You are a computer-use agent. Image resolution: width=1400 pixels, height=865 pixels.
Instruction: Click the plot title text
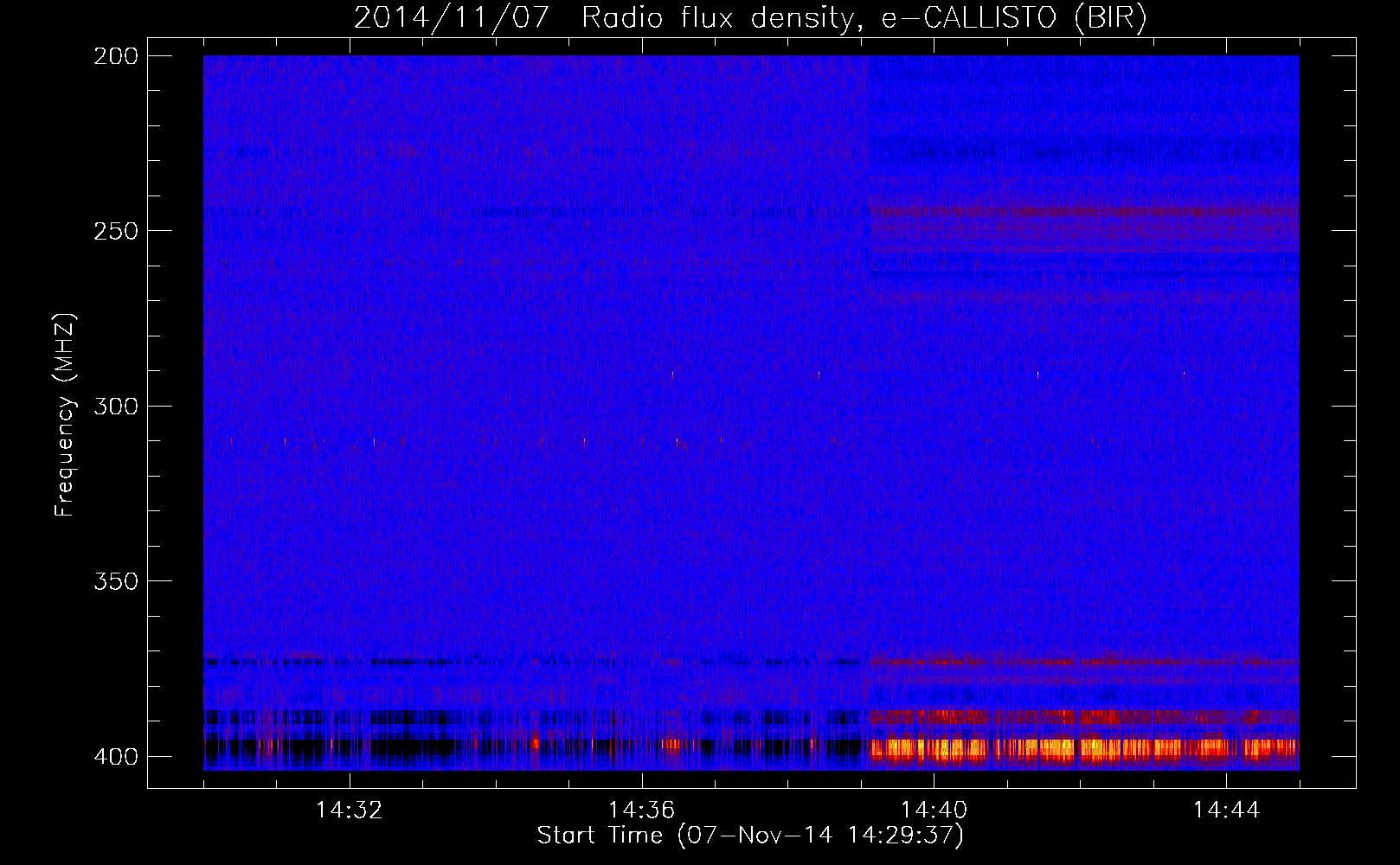tap(750, 18)
